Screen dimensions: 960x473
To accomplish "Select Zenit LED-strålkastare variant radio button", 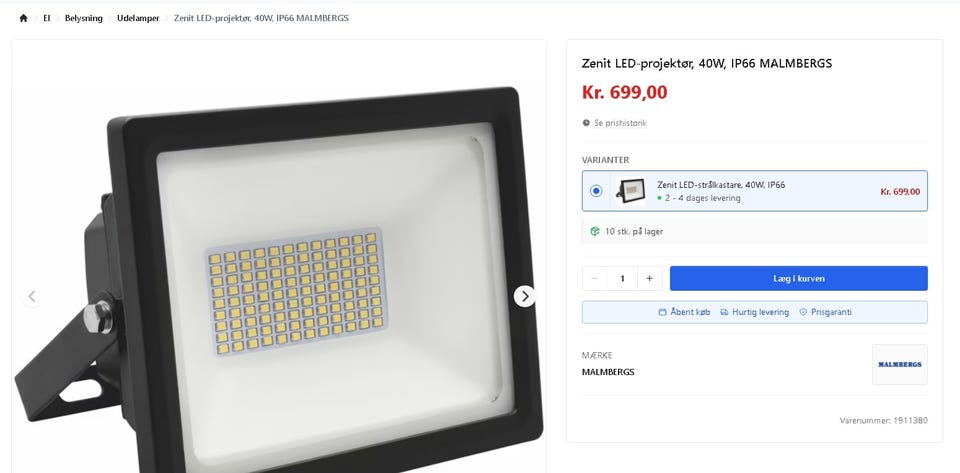I will click(597, 191).
